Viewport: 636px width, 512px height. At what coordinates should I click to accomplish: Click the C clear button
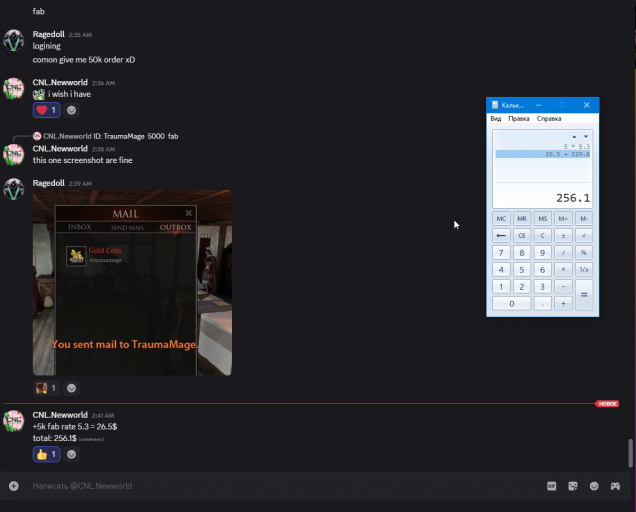click(543, 236)
